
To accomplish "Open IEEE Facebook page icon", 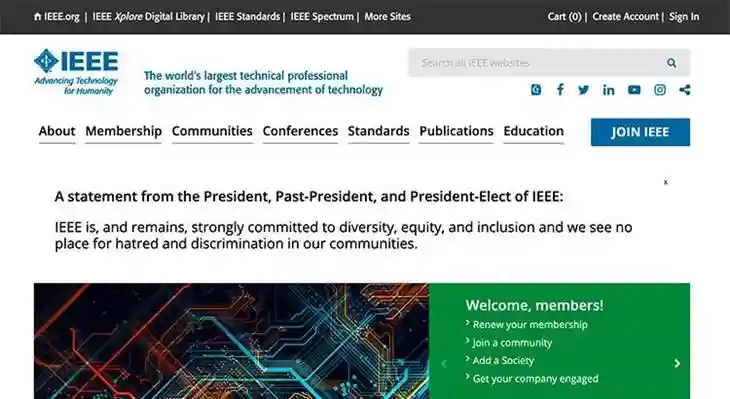I will click(560, 89).
